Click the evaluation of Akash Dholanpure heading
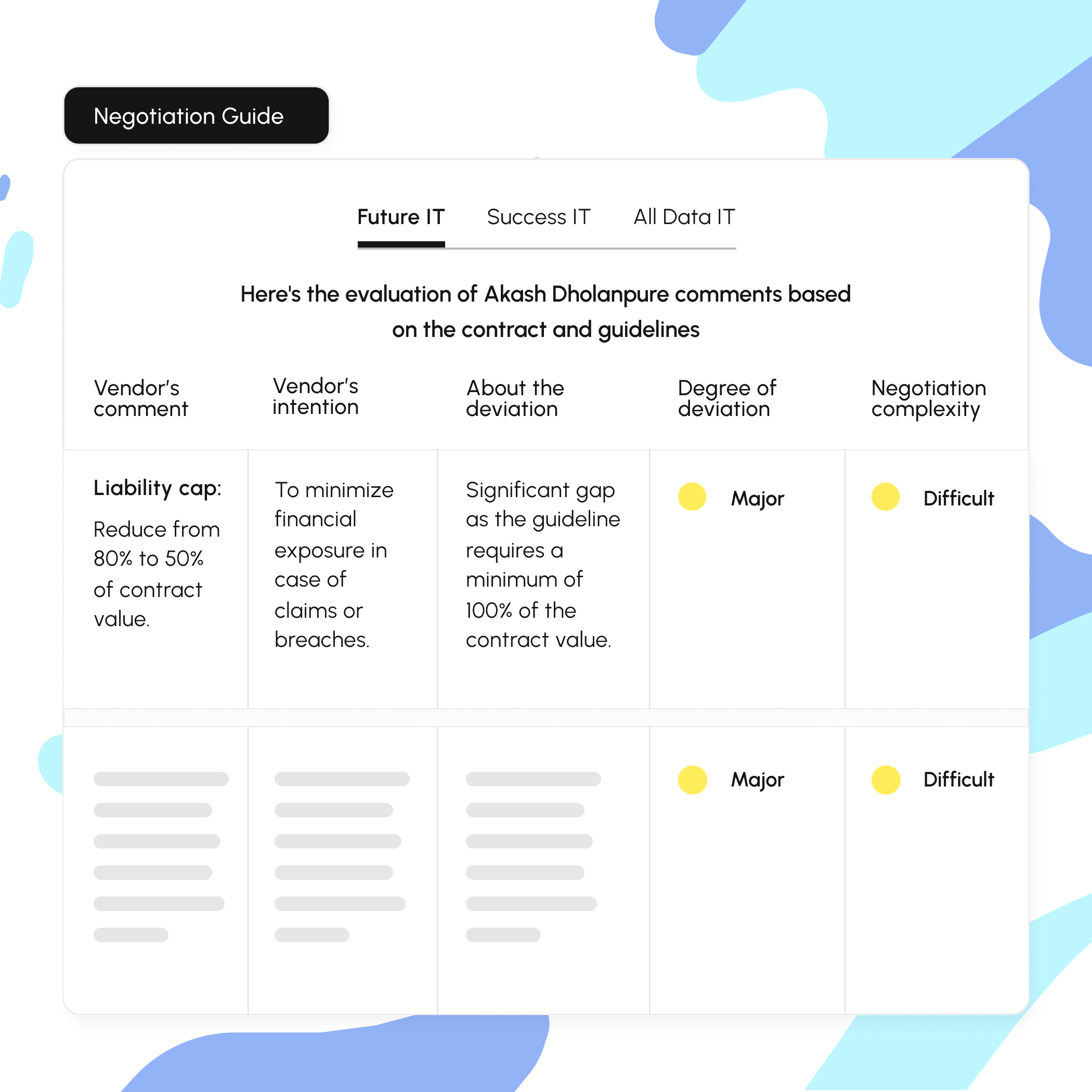1092x1092 pixels. [x=545, y=311]
